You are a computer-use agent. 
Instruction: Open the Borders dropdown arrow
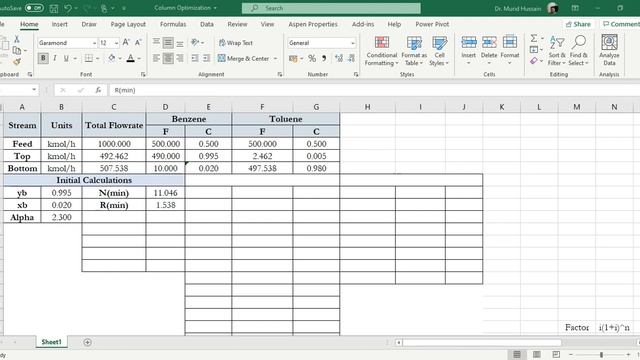[98, 58]
